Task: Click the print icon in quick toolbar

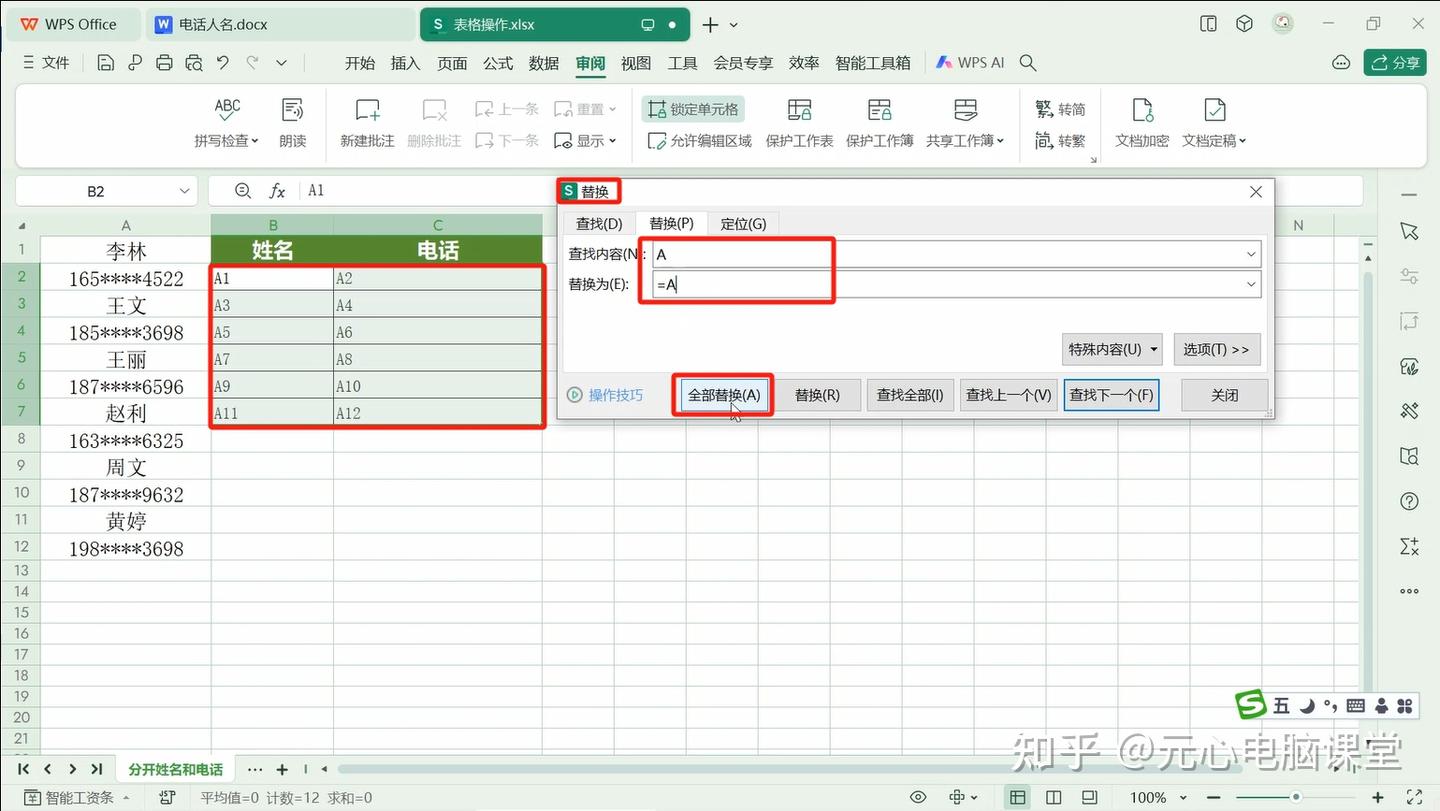Action: pyautogui.click(x=165, y=63)
